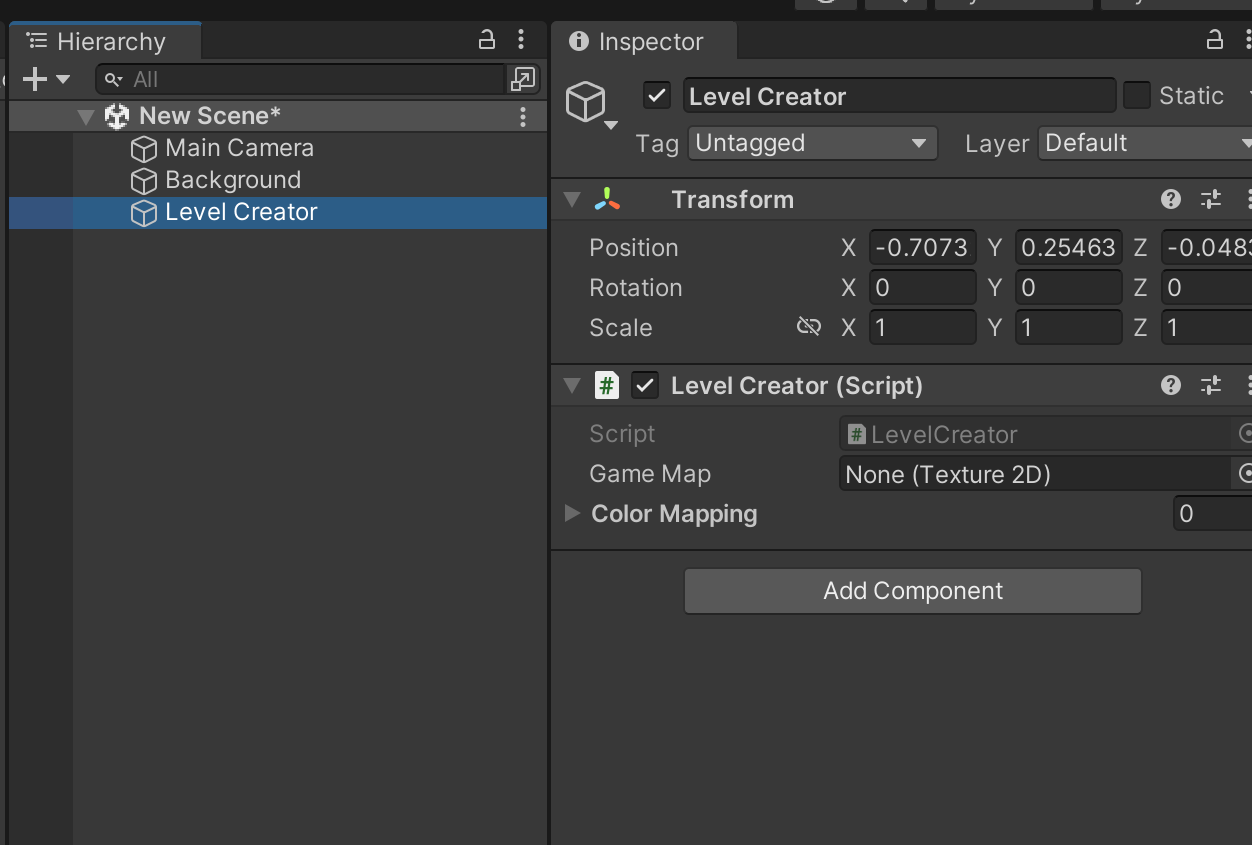Expand the Color Mapping property
The width and height of the screenshot is (1252, 845).
pyautogui.click(x=572, y=513)
